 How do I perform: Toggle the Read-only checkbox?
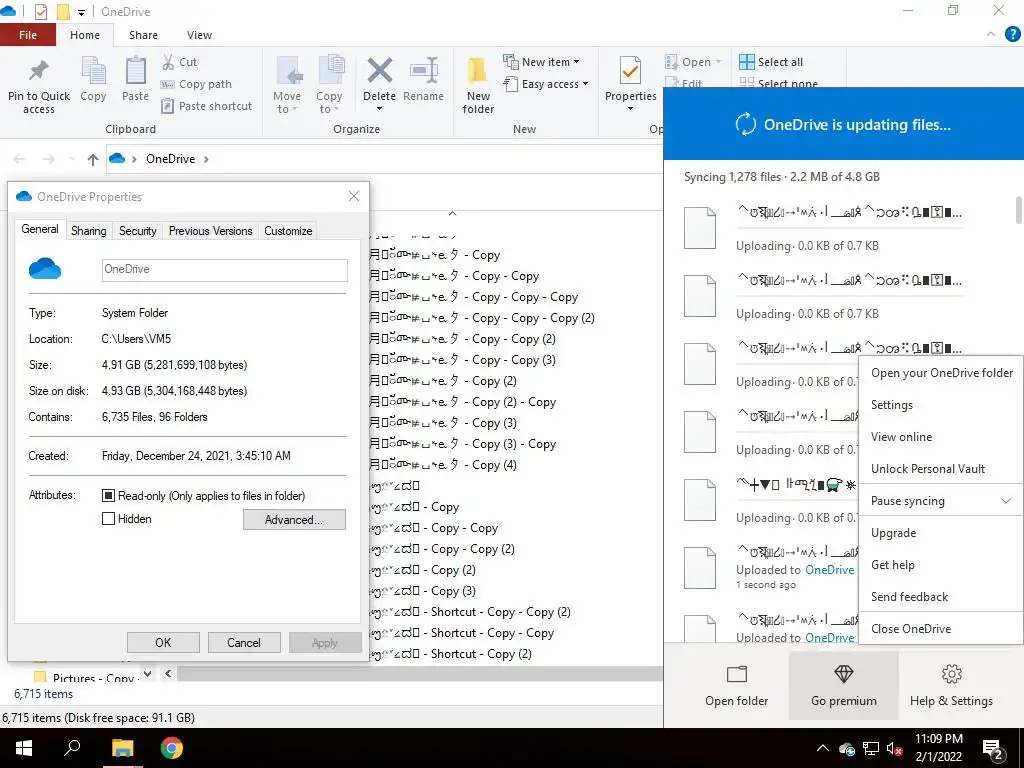pyautogui.click(x=108, y=496)
